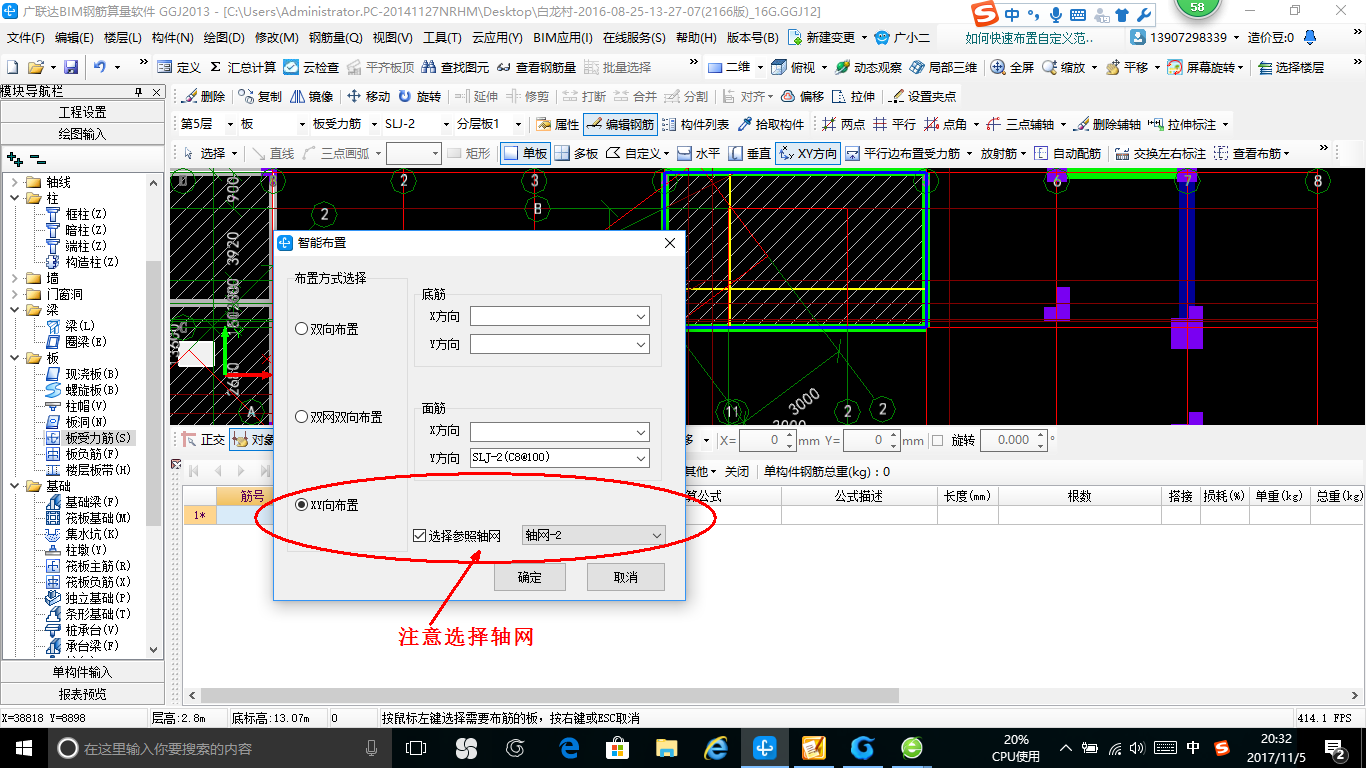Open 在线服务(S) menu
This screenshot has width=1366, height=768.
tap(634, 38)
